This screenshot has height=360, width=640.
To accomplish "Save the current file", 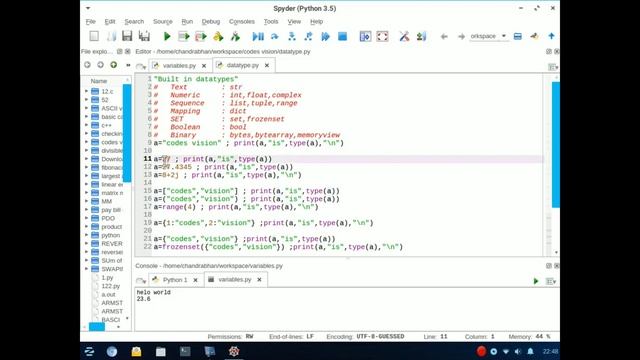I will (x=127, y=36).
